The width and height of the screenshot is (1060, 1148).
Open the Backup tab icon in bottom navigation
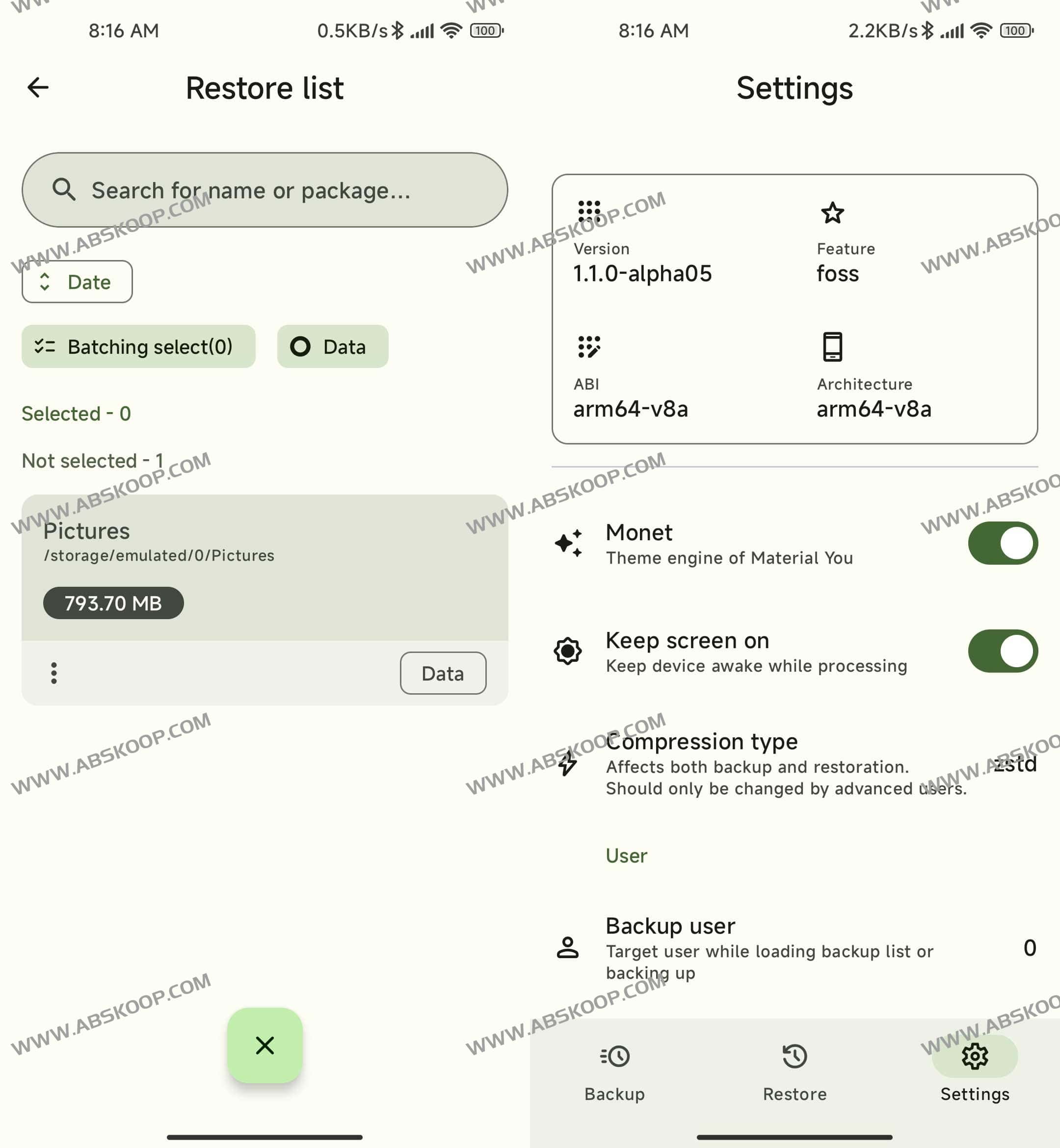coord(615,1055)
